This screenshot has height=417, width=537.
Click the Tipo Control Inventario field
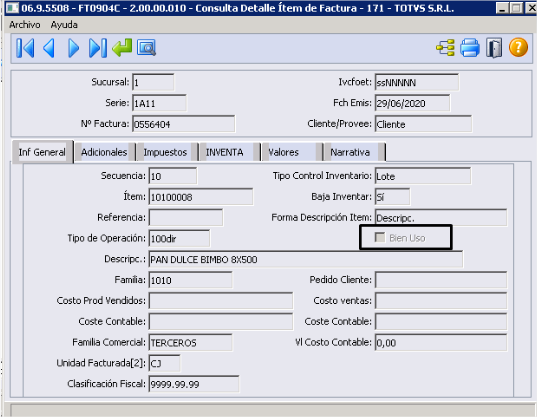[x=423, y=176]
